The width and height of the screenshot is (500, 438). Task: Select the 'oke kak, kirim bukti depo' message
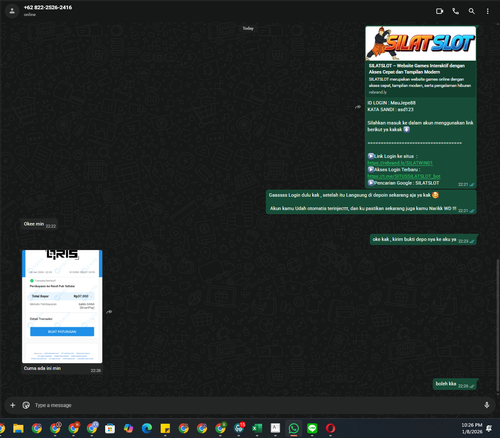point(424,239)
